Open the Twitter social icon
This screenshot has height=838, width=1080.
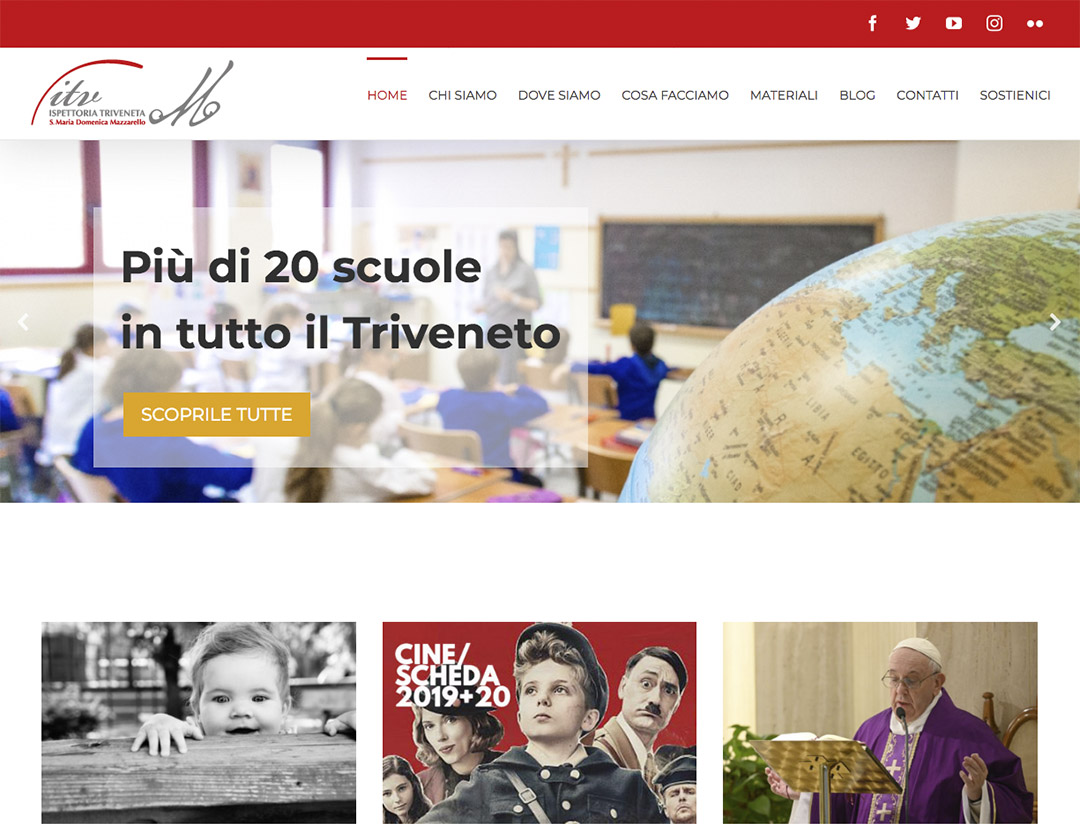tap(913, 23)
